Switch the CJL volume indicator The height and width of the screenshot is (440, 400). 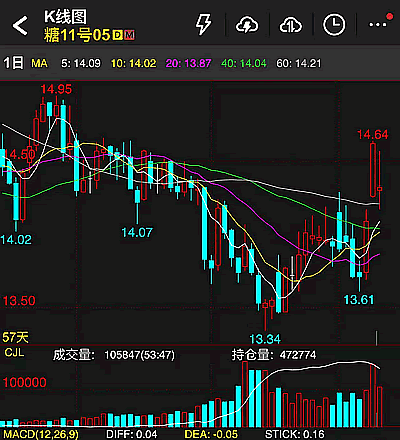click(14, 352)
